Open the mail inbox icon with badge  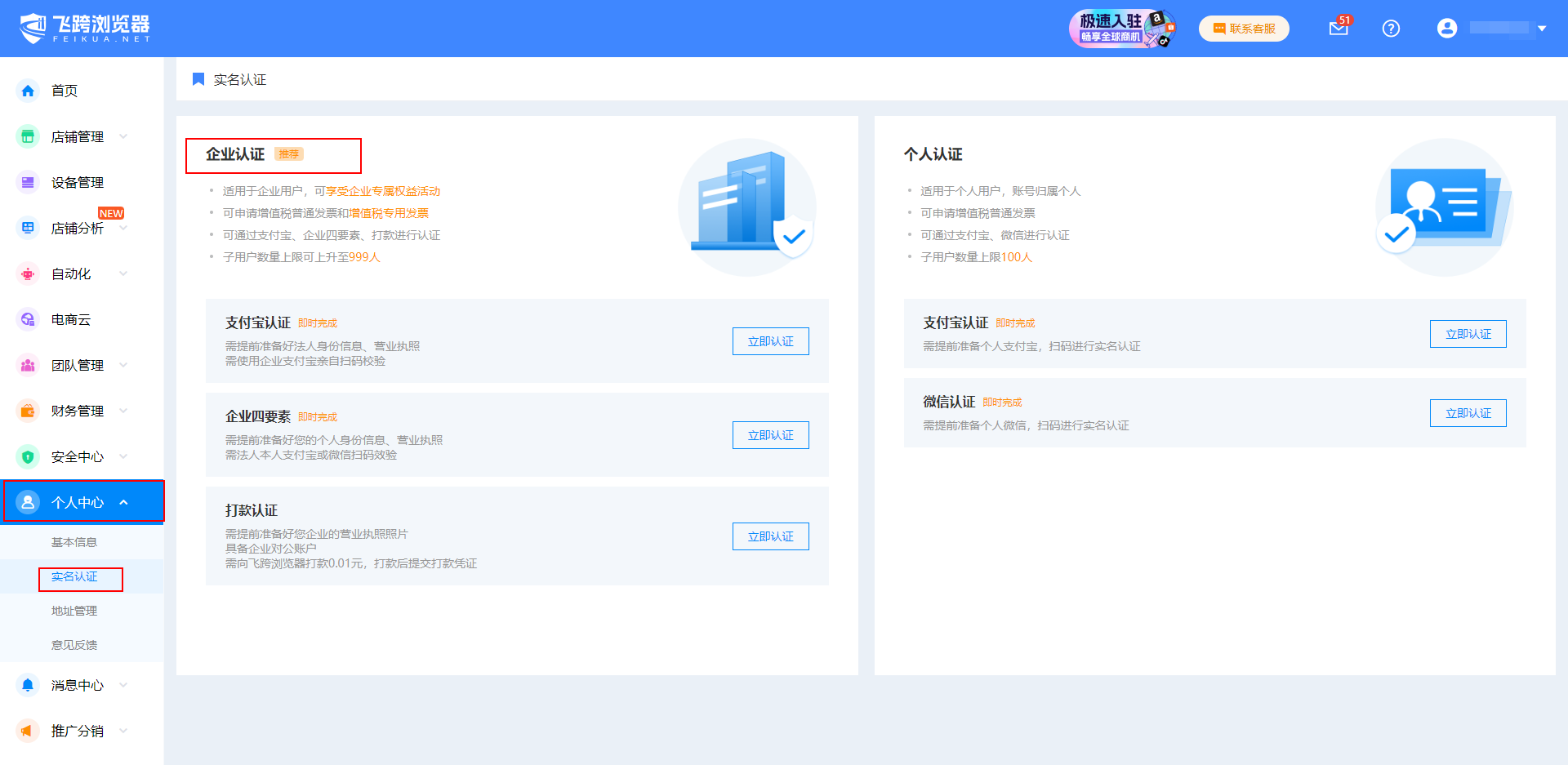[x=1339, y=29]
